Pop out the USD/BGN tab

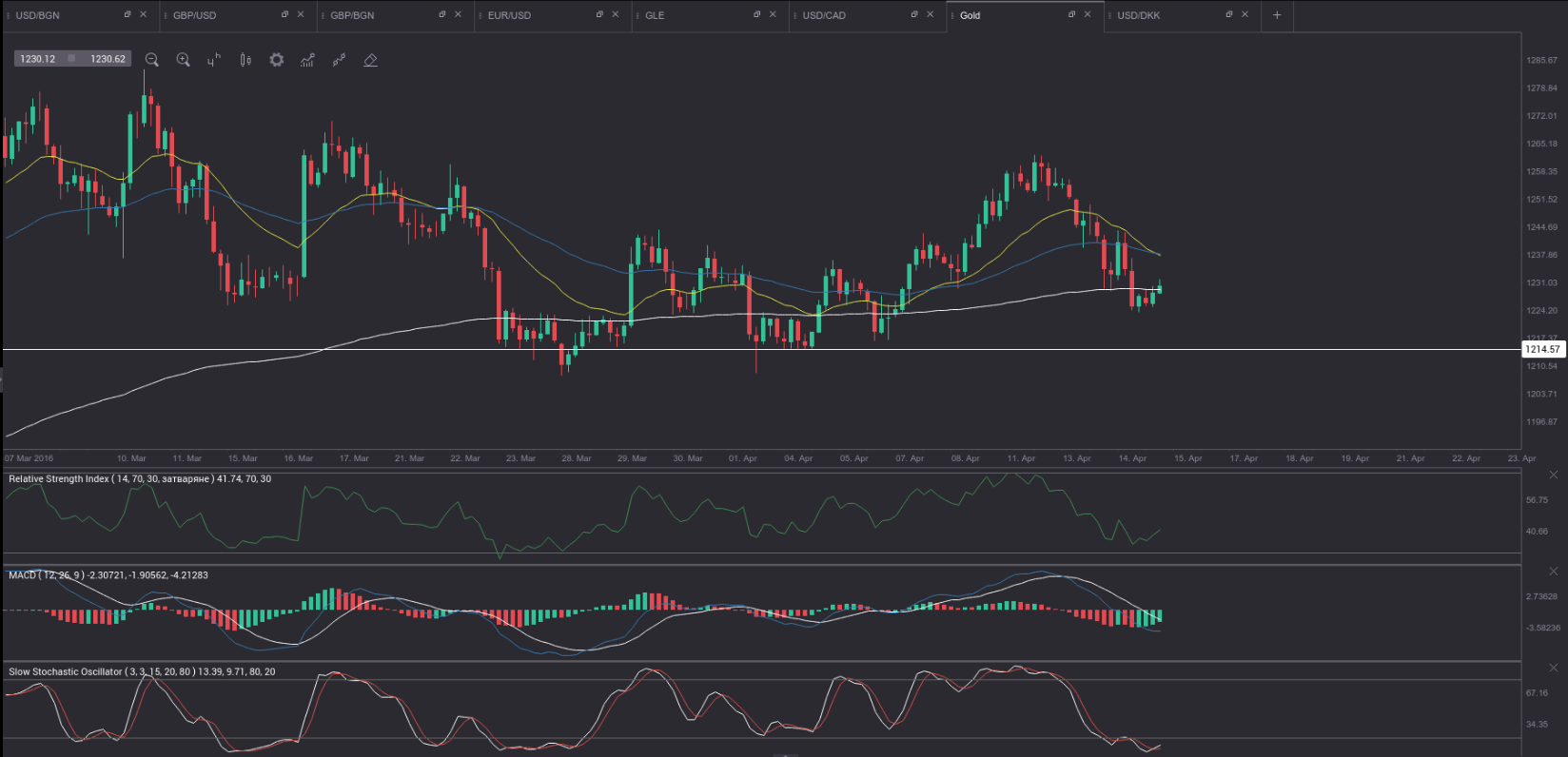click(127, 14)
